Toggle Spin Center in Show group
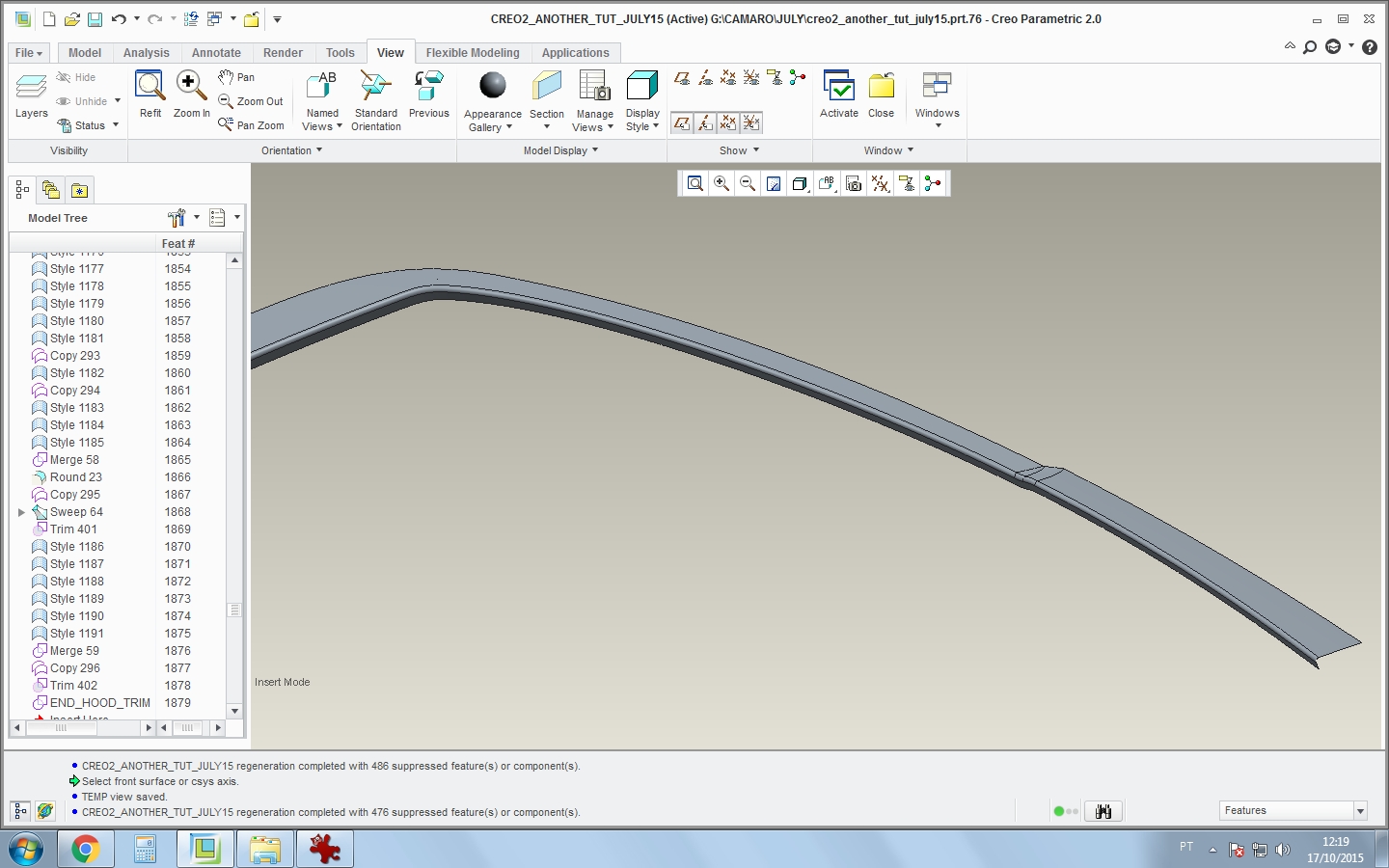Viewport: 1389px width, 868px height. [798, 78]
